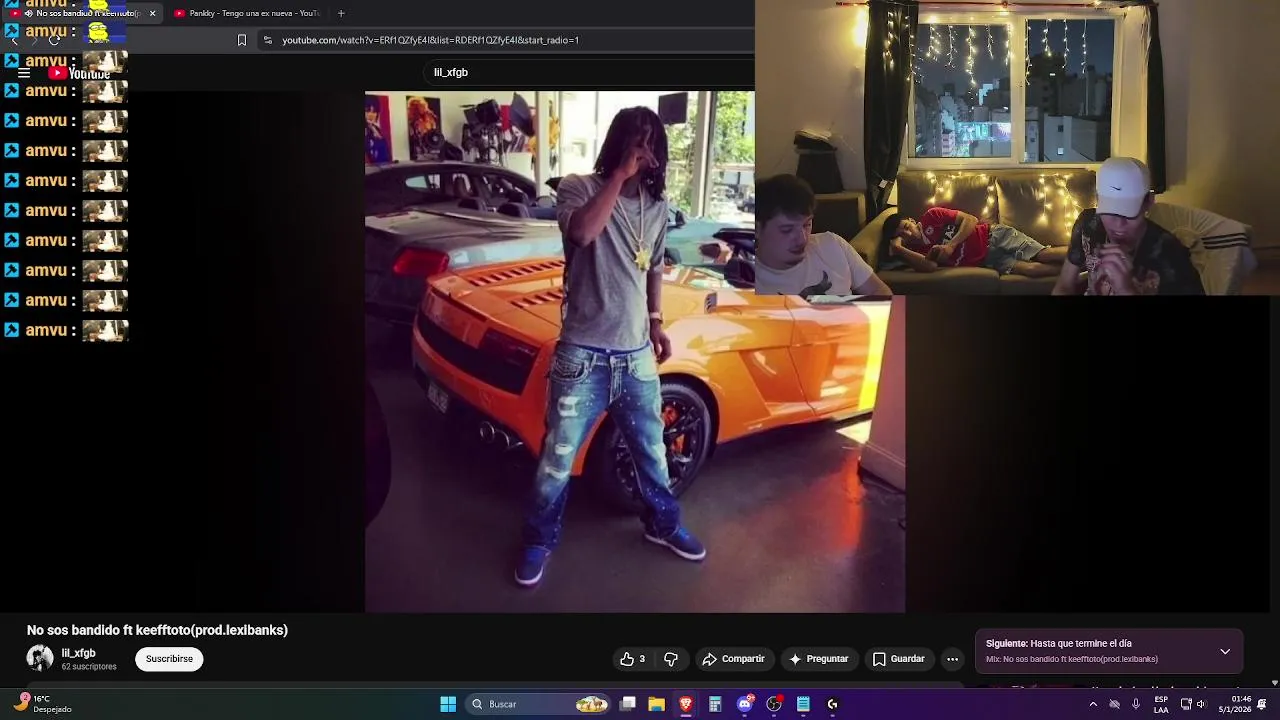Open File Explorer from the taskbar
Image resolution: width=1280 pixels, height=720 pixels.
656,704
